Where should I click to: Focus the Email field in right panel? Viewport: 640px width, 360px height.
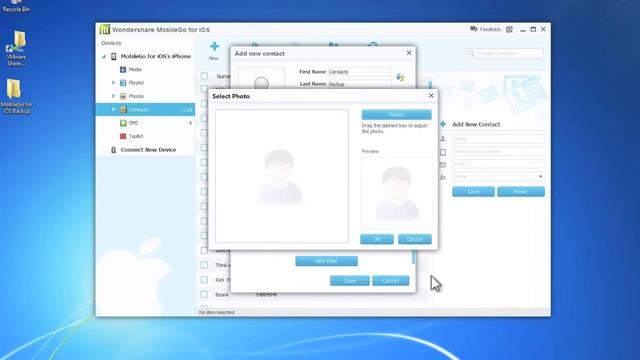click(498, 164)
